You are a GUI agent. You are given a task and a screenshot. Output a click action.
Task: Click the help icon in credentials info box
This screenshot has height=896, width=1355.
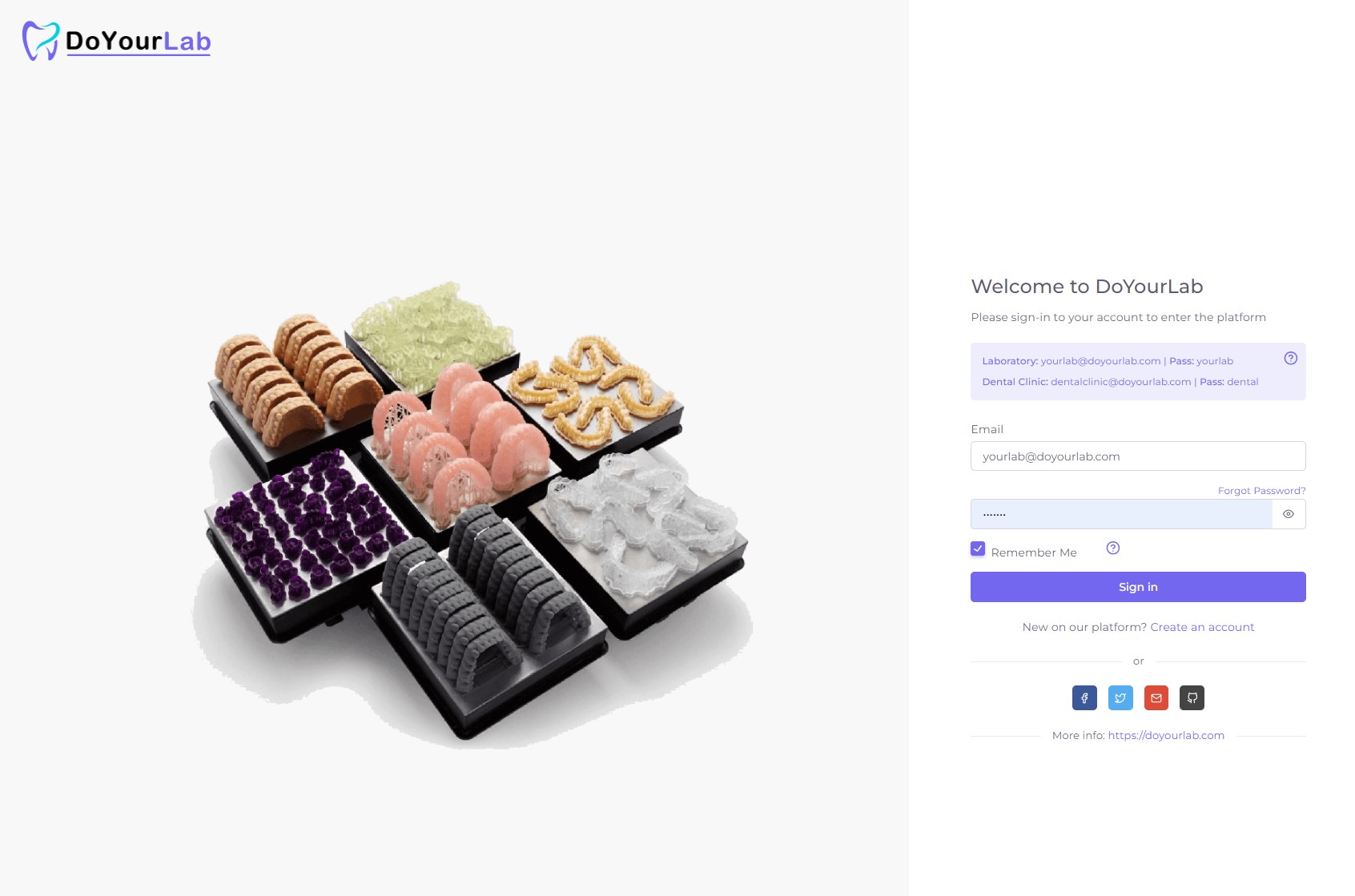pos(1291,359)
